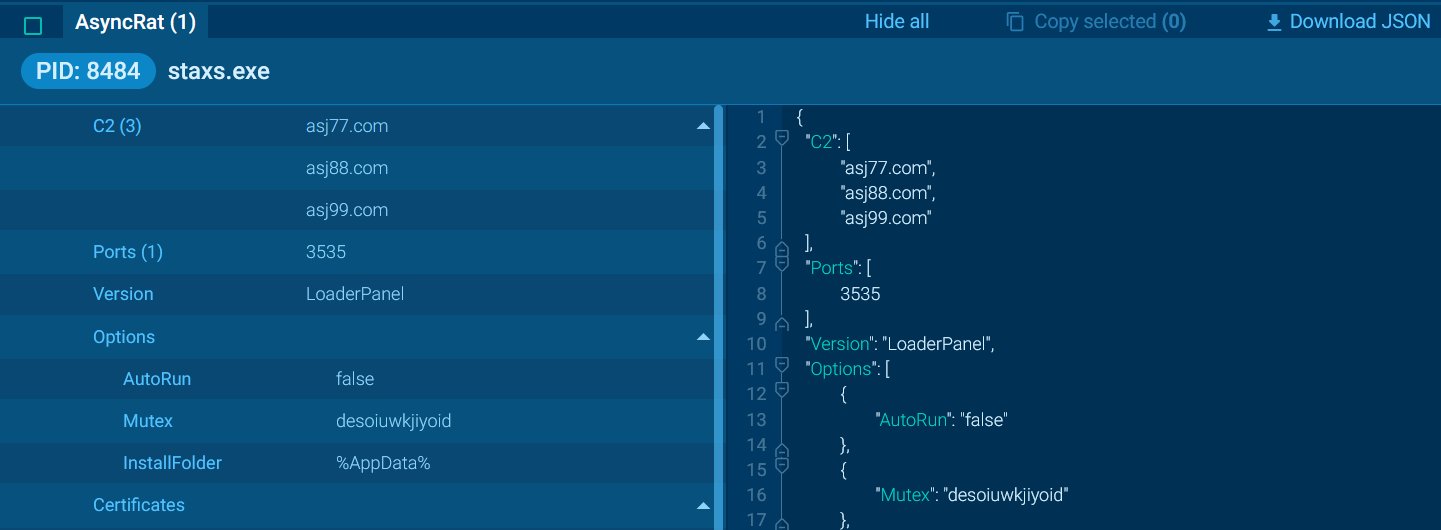Click the Hide all link
This screenshot has height=530, width=1441.
[x=896, y=22]
